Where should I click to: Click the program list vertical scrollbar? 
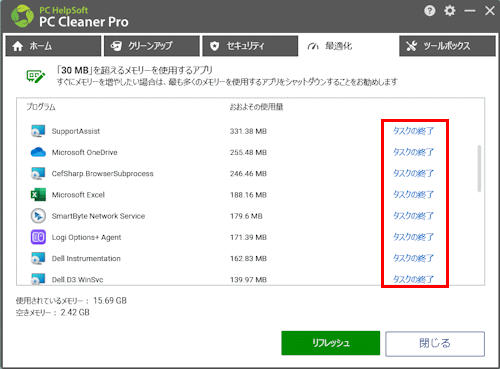pyautogui.click(x=479, y=169)
